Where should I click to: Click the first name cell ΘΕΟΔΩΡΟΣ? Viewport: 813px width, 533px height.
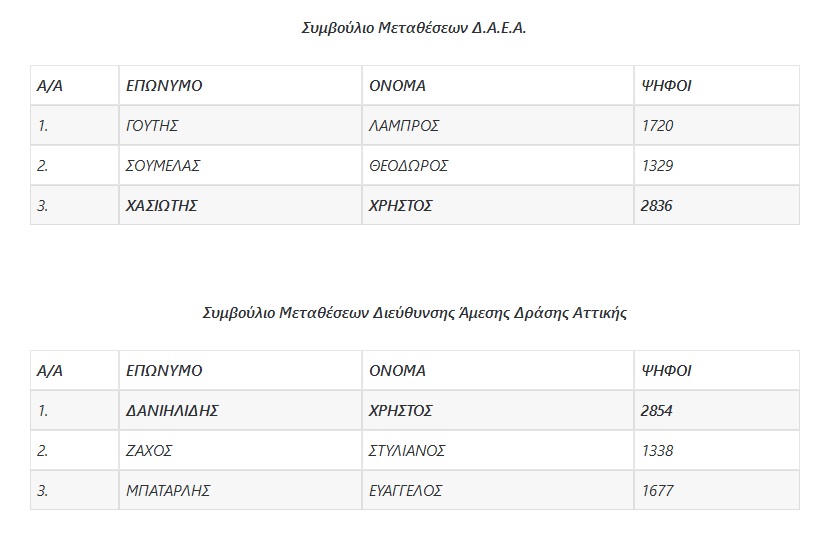point(409,166)
